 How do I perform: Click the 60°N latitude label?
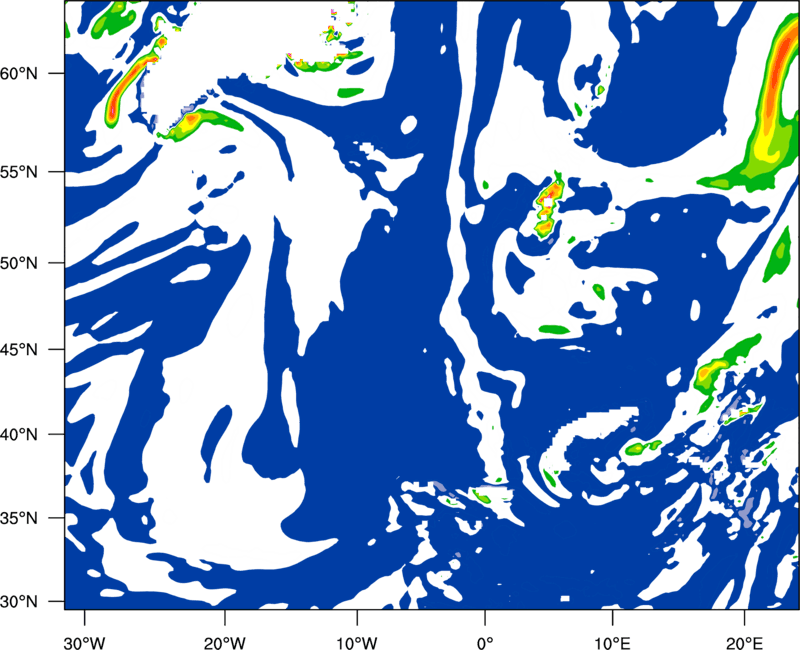19,73
